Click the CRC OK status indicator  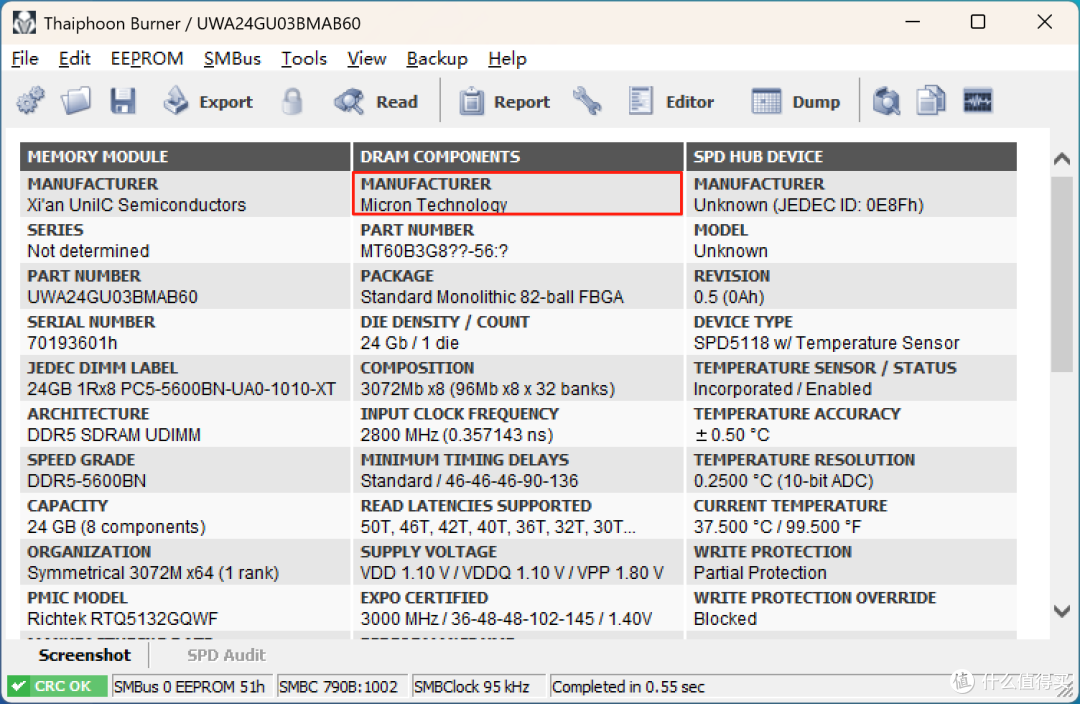(58, 687)
